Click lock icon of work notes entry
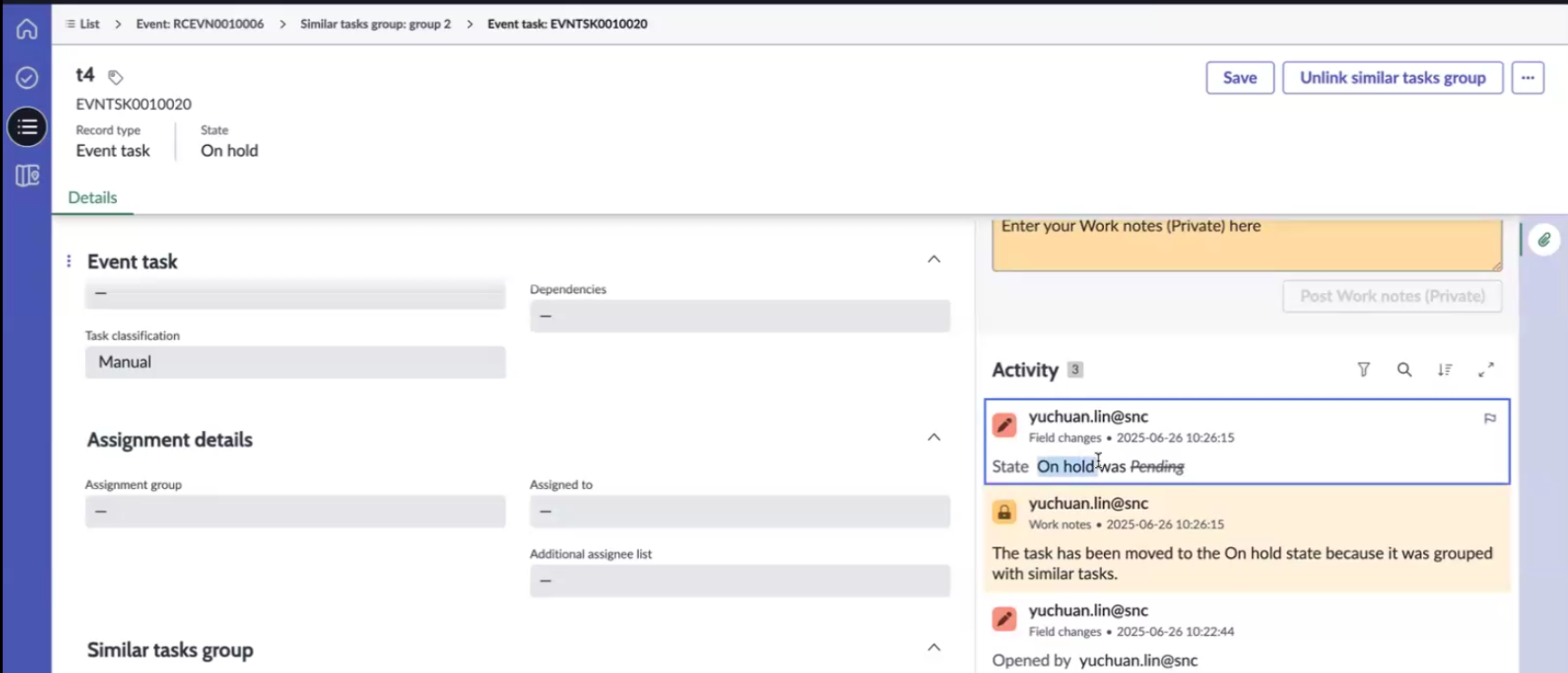Viewport: 1568px width, 673px height. coord(1004,512)
